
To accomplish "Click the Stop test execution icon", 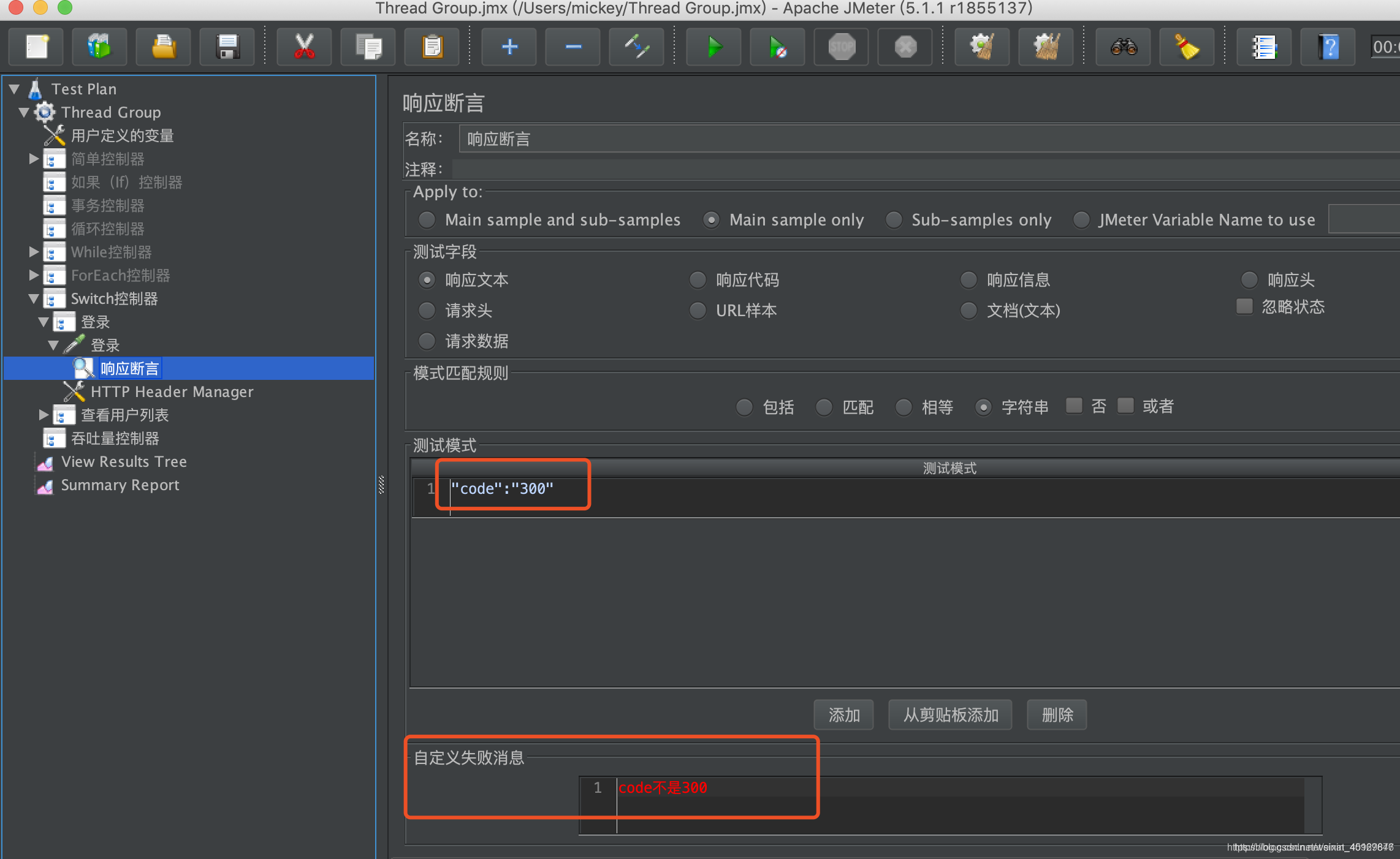I will point(841,46).
